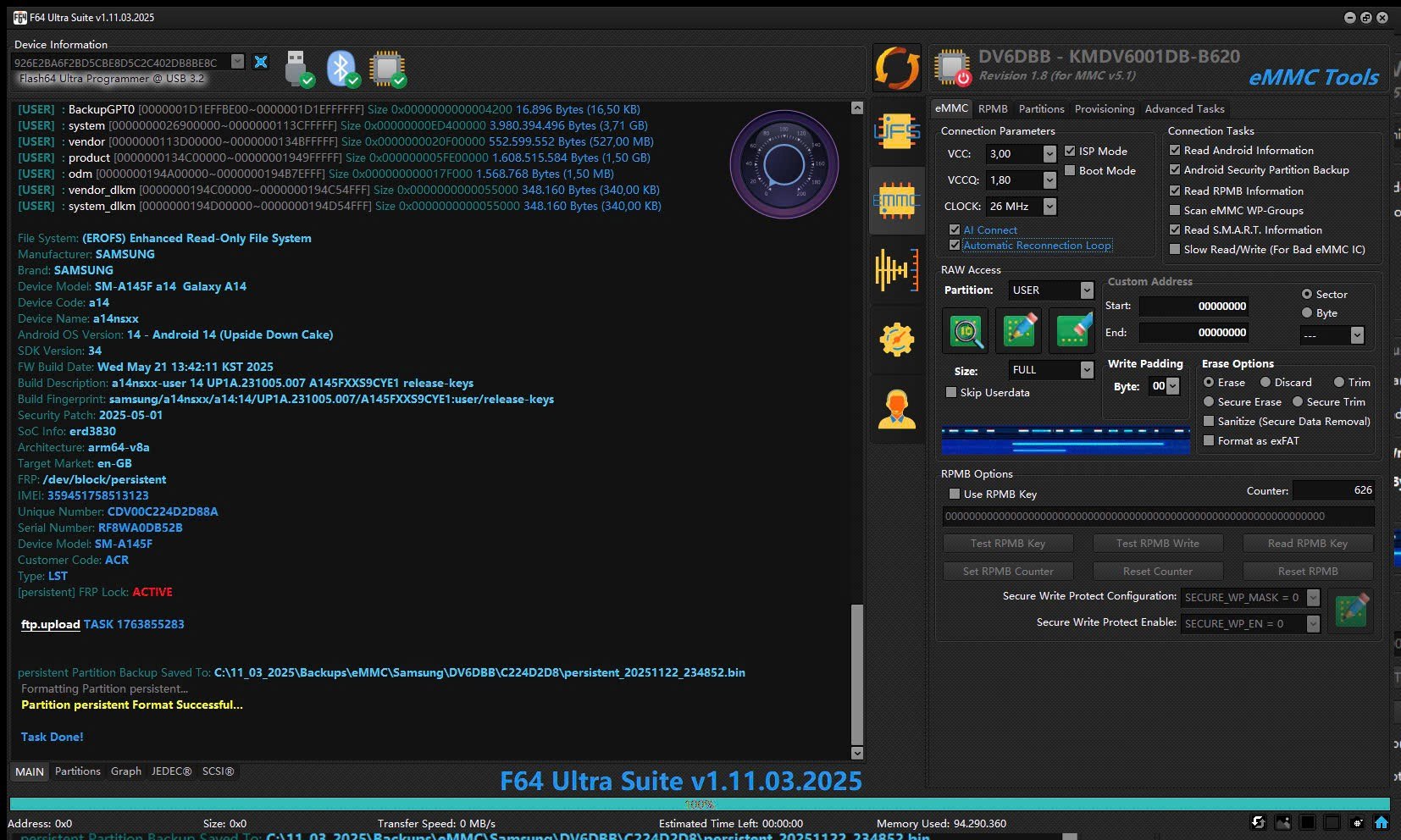This screenshot has width=1401, height=840.
Task: Open the UFS chip module icon
Action: (897, 133)
